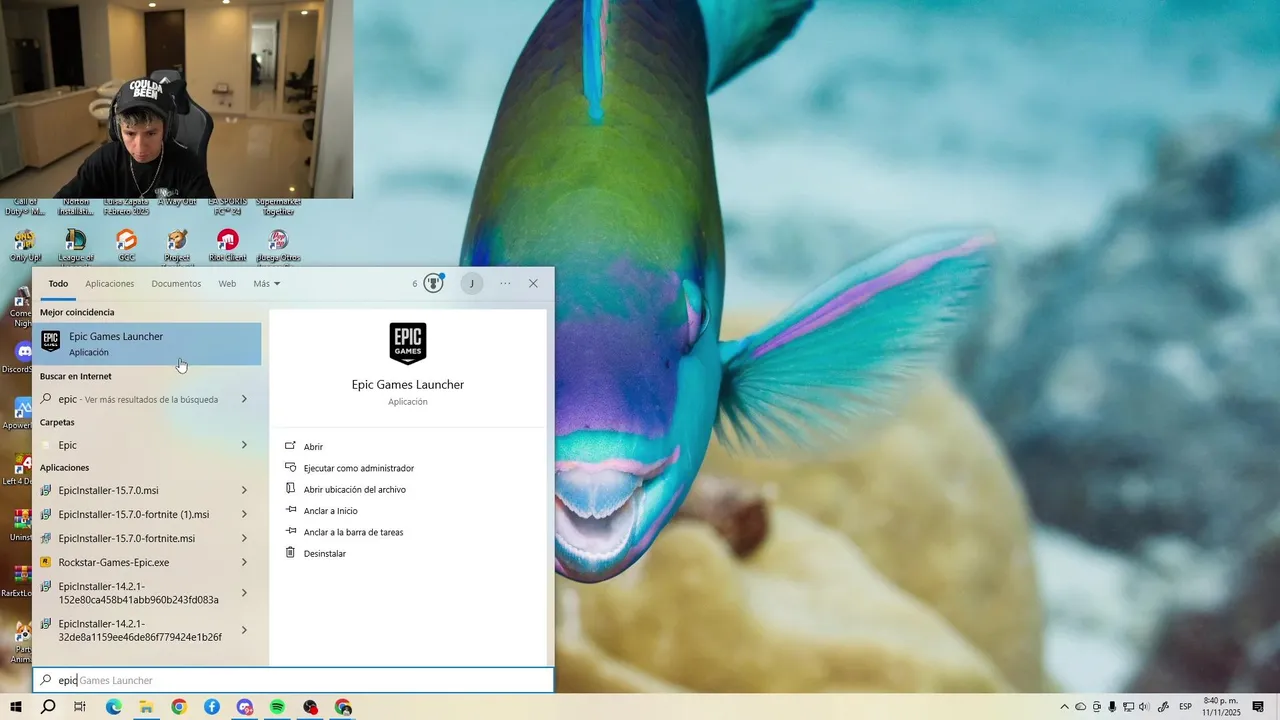This screenshot has height=720, width=1280.
Task: Click the search box containing 'epic'
Action: pyautogui.click(x=293, y=680)
